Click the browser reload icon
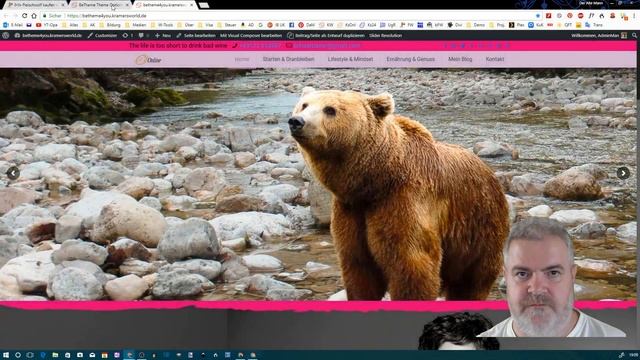Image resolution: width=640 pixels, height=360 pixels. [24, 16]
